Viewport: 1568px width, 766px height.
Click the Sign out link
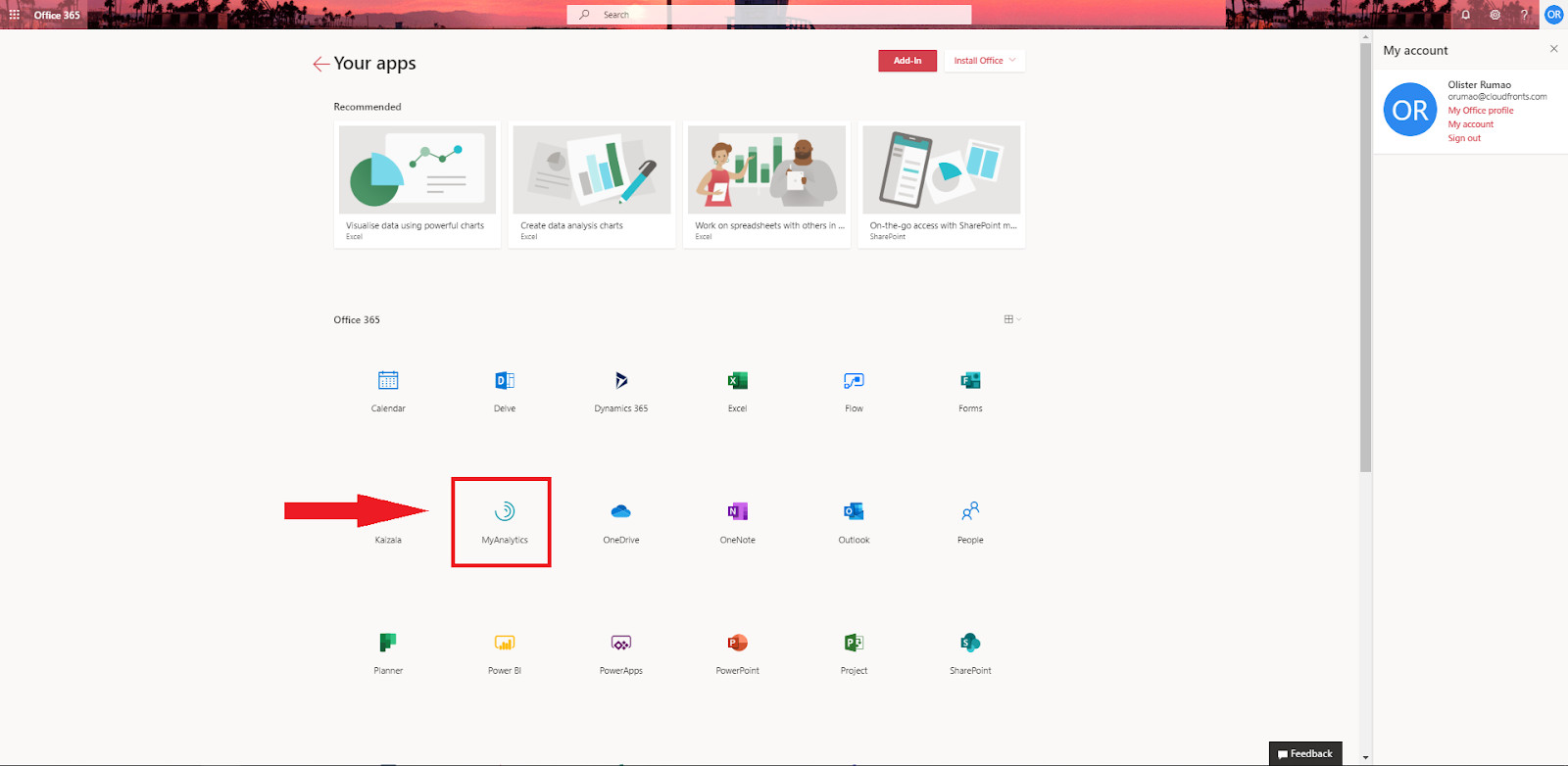(x=1464, y=138)
